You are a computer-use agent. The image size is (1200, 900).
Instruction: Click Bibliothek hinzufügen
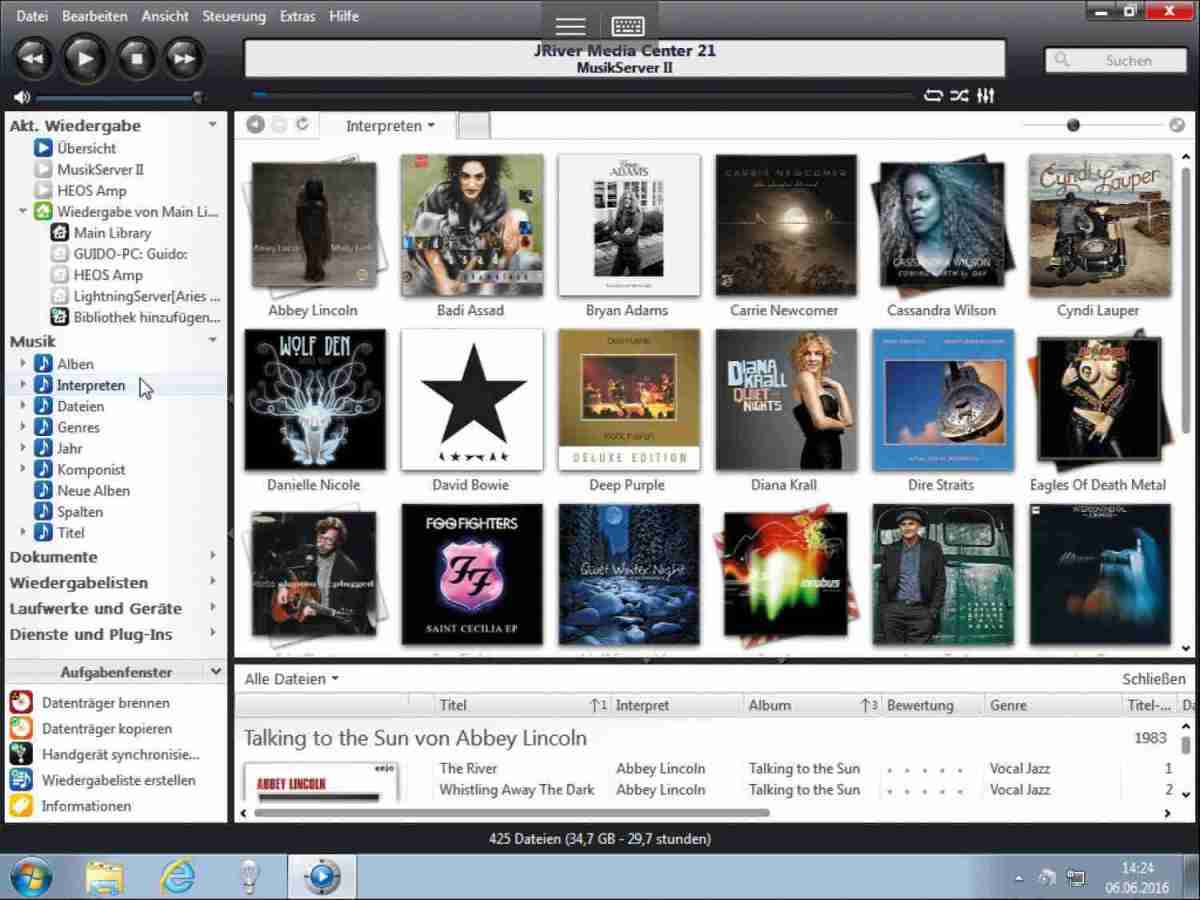147,317
